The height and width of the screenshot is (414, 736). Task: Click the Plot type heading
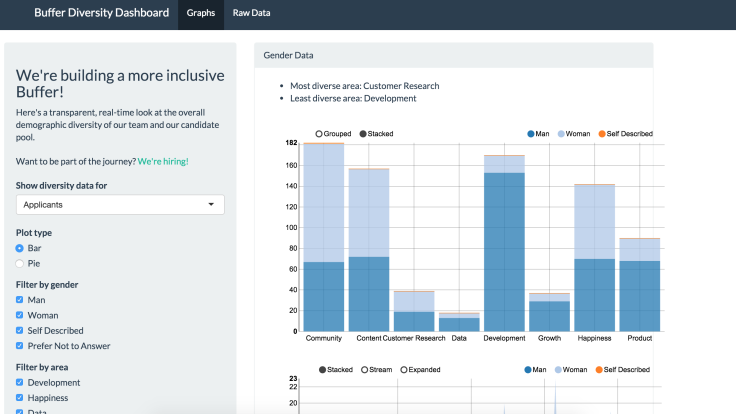34,233
